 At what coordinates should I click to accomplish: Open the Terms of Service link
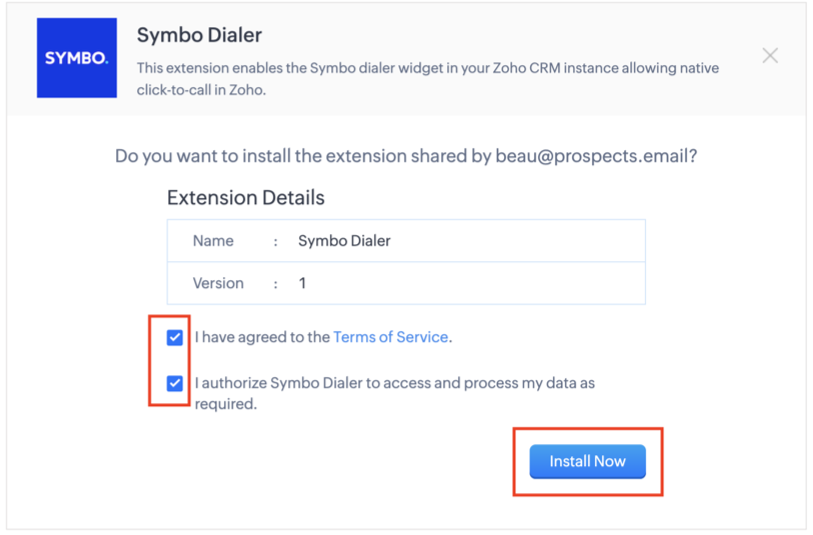(390, 337)
